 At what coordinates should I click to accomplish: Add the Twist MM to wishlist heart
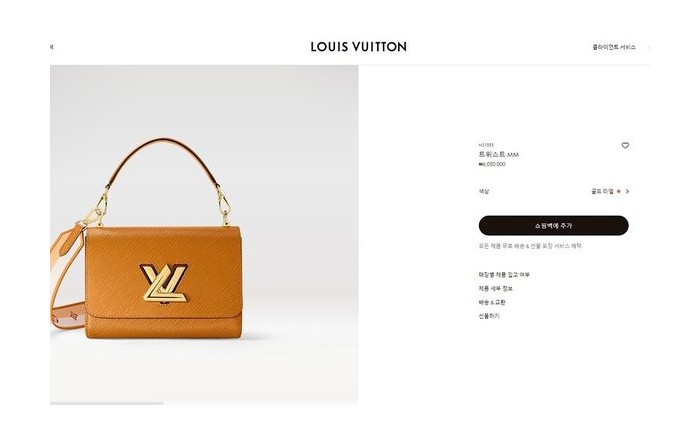(625, 145)
